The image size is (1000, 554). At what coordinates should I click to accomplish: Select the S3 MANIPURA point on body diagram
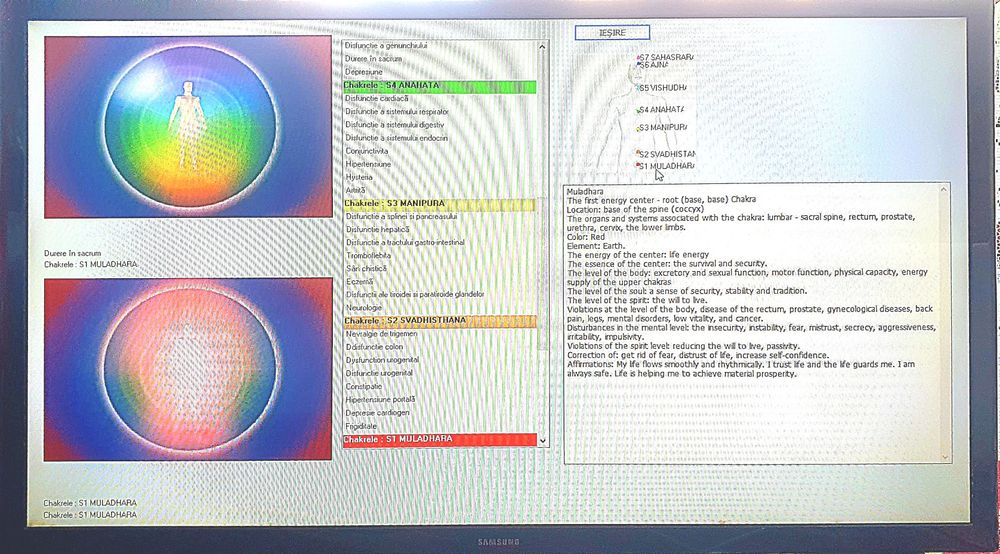pyautogui.click(x=662, y=128)
